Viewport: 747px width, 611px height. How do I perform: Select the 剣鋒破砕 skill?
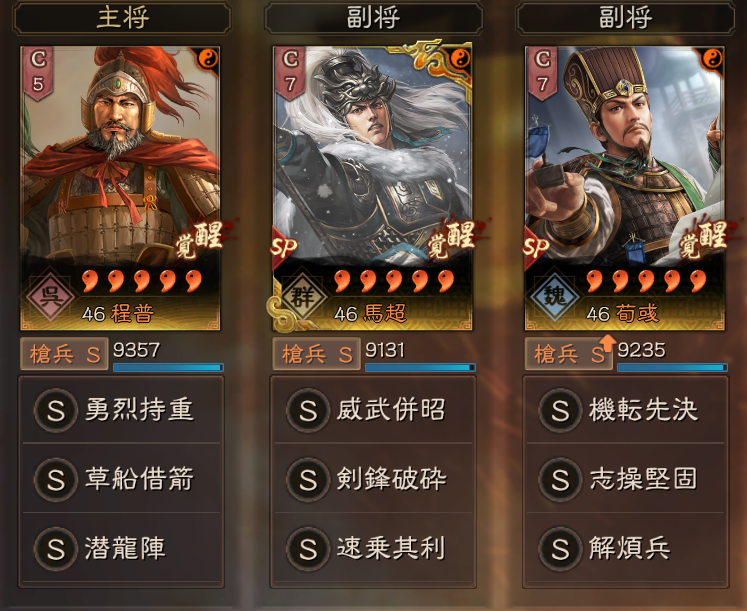pos(374,479)
